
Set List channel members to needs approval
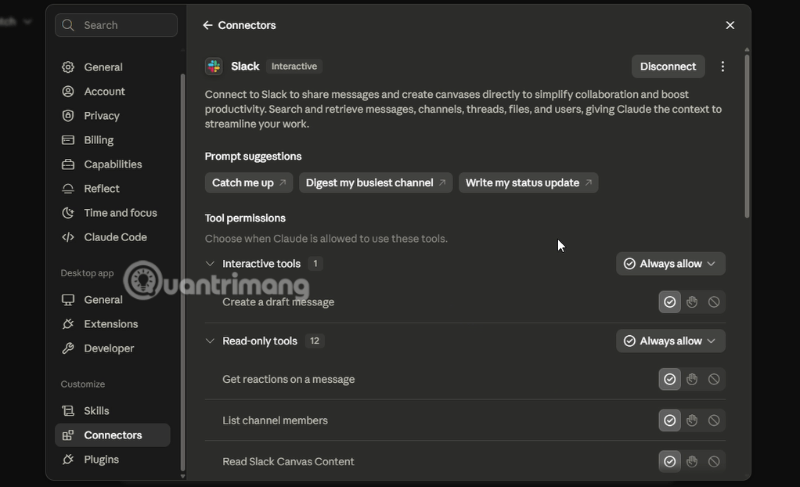pyautogui.click(x=692, y=420)
